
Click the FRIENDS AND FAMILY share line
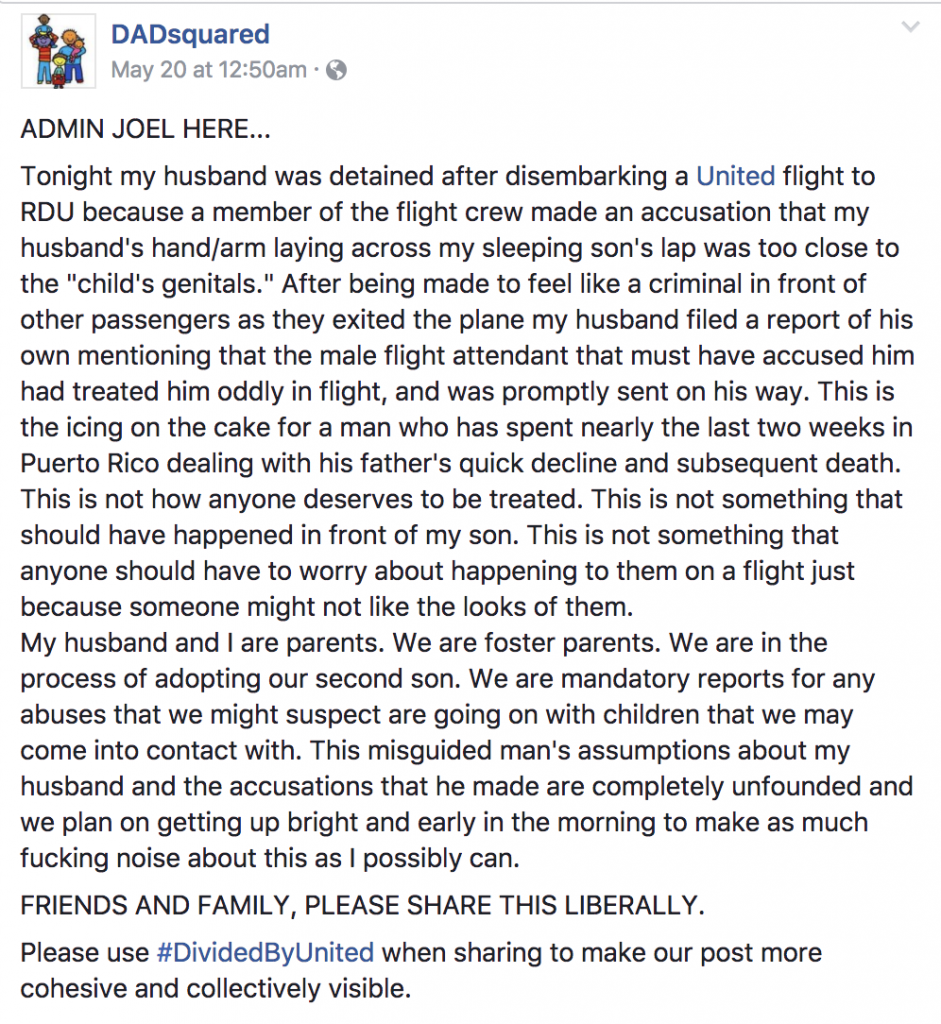coord(362,906)
